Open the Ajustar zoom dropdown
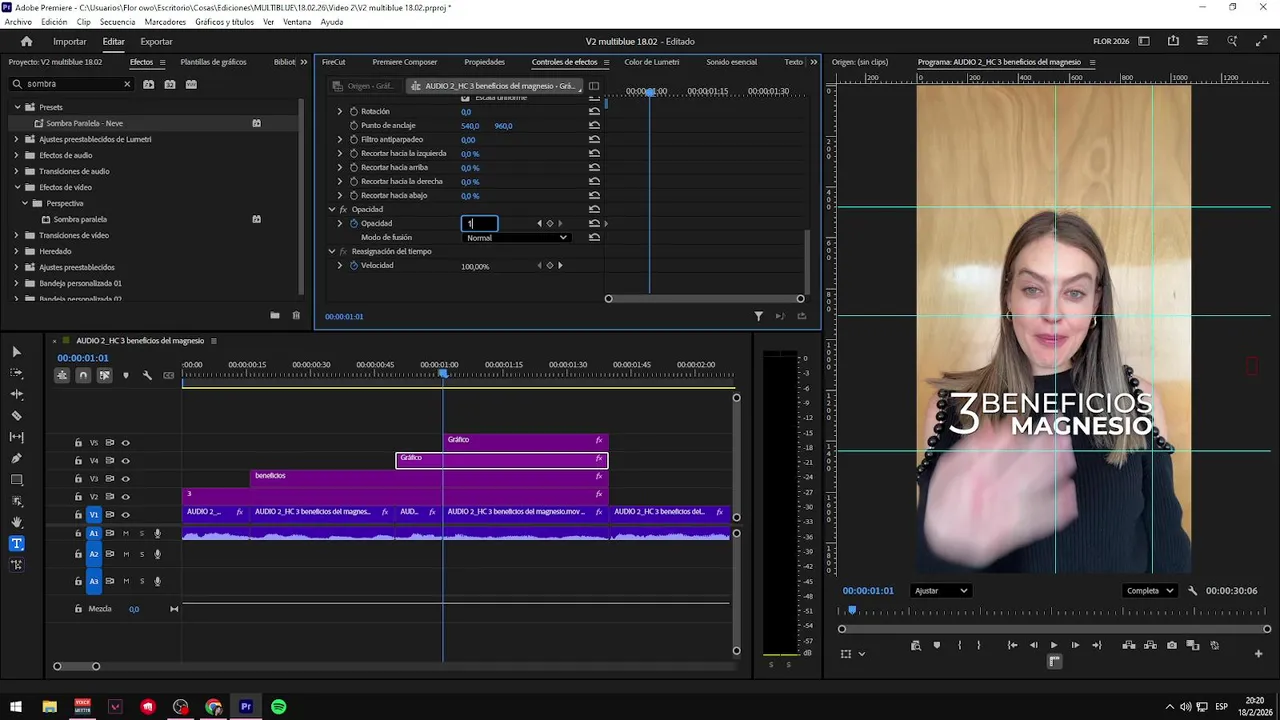Screen dimensions: 1280x720 tap(941, 591)
